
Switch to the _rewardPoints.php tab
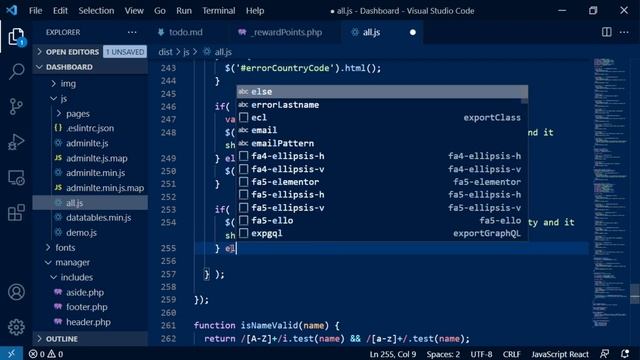click(x=286, y=32)
